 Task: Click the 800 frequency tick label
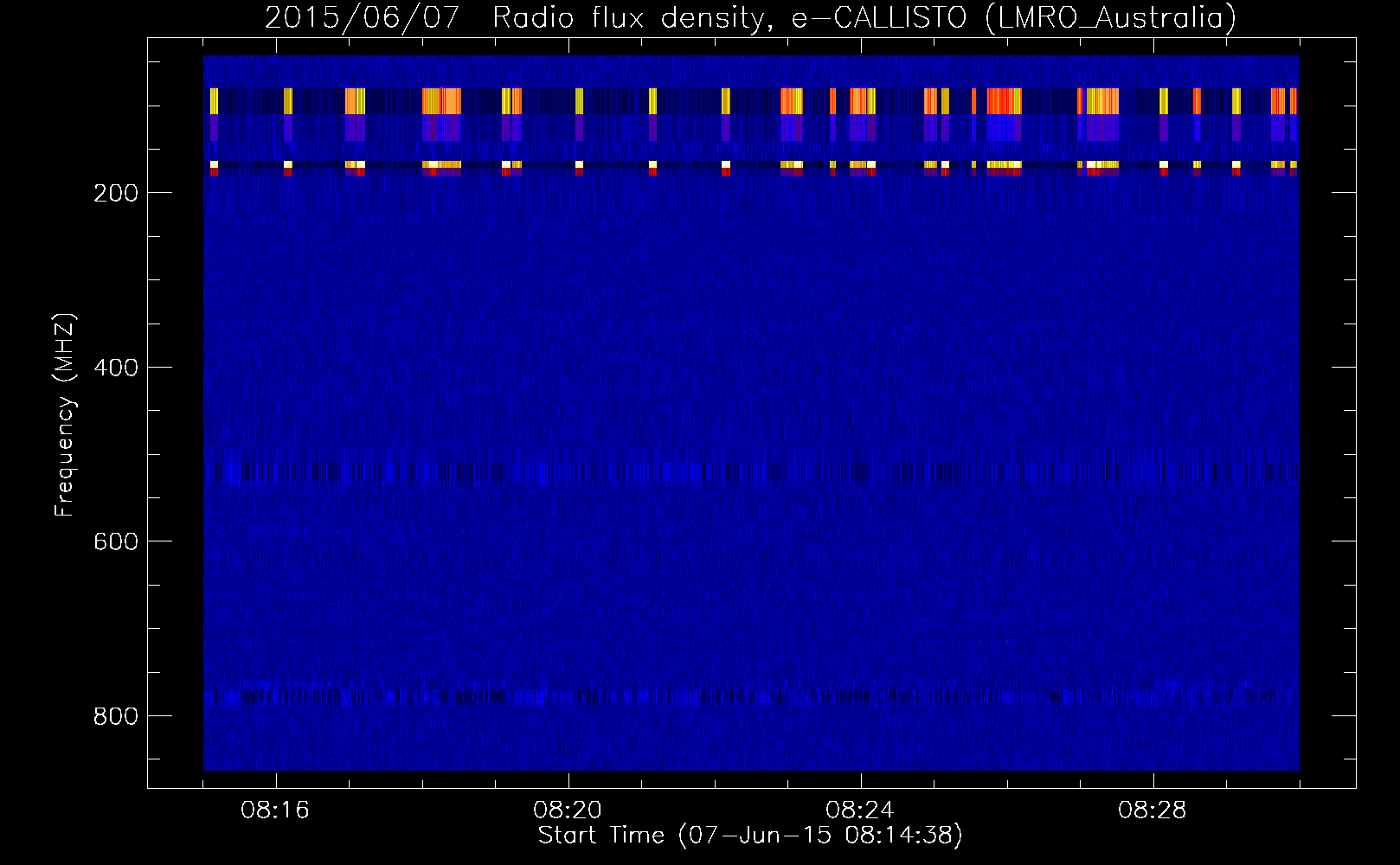coord(116,716)
